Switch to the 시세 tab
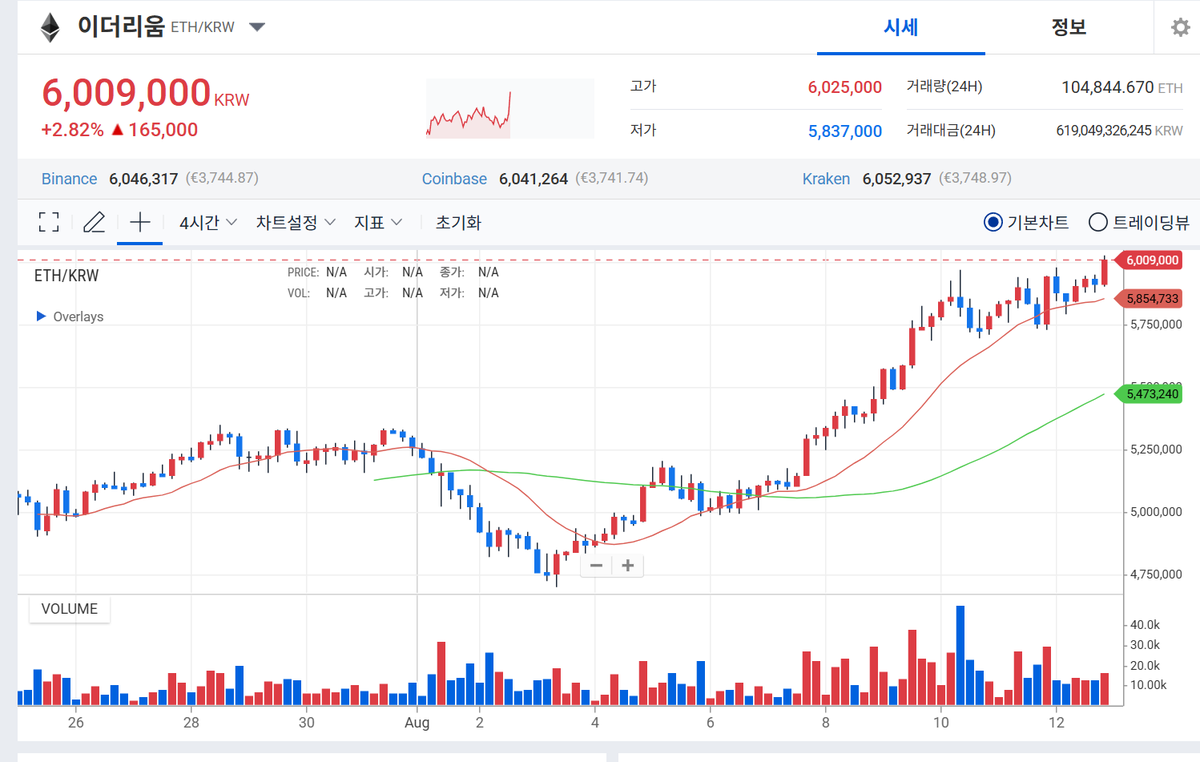The width and height of the screenshot is (1200, 762). (x=900, y=27)
